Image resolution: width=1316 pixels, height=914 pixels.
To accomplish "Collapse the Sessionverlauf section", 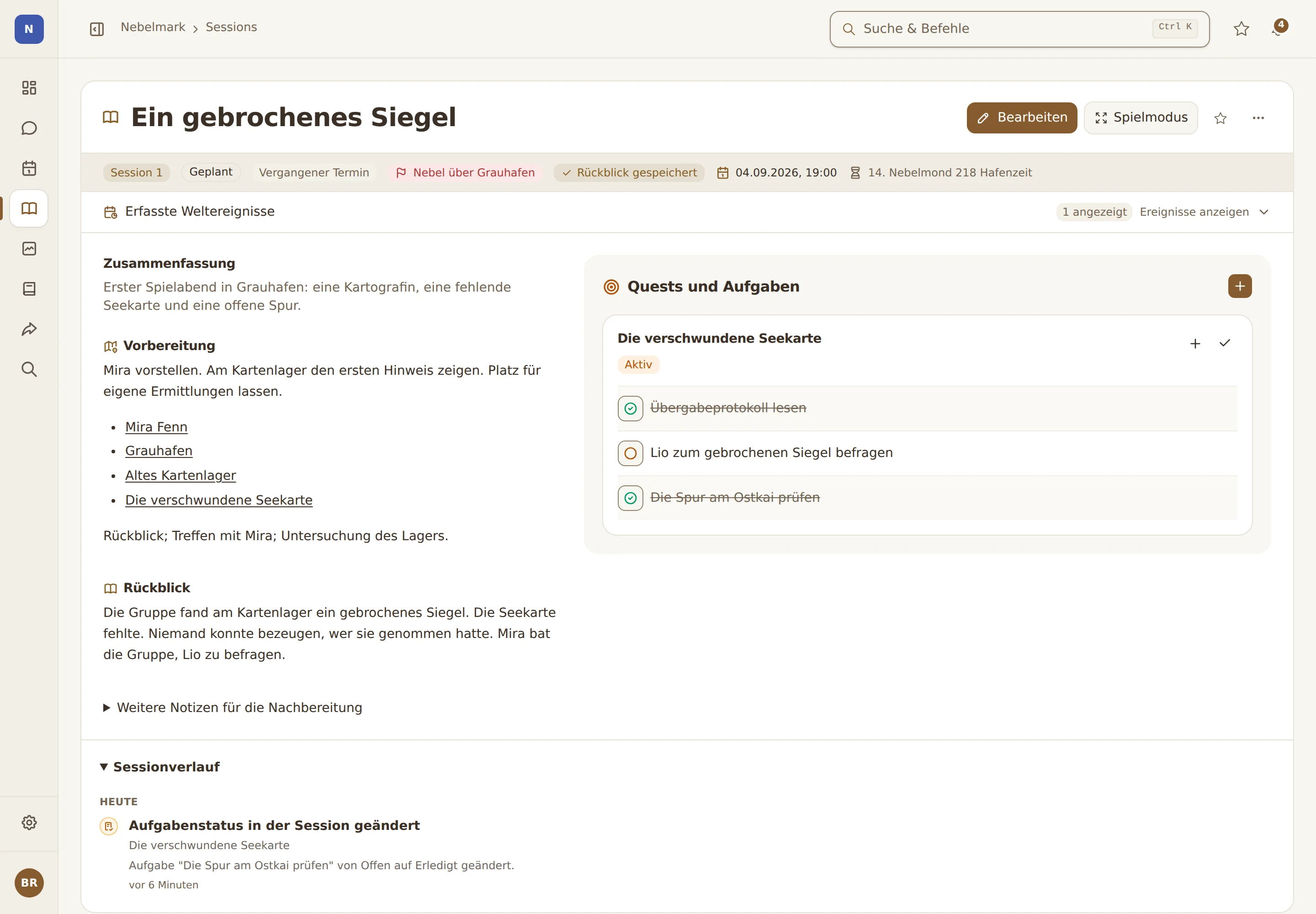I will [160, 767].
